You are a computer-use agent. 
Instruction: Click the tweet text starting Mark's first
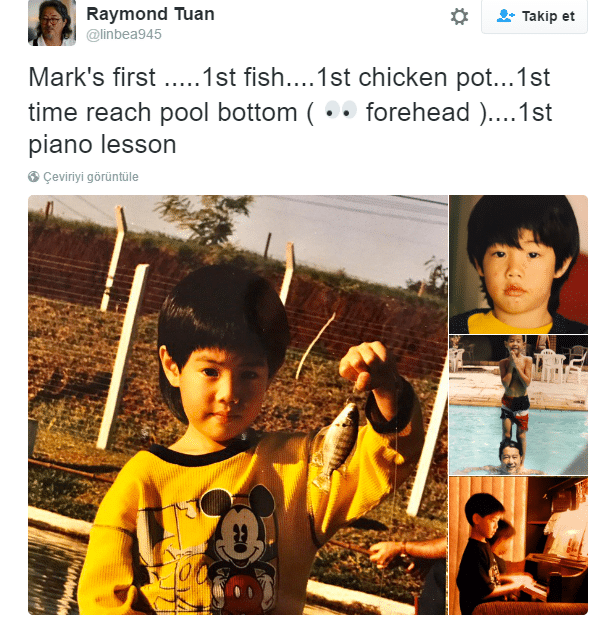(x=290, y=110)
